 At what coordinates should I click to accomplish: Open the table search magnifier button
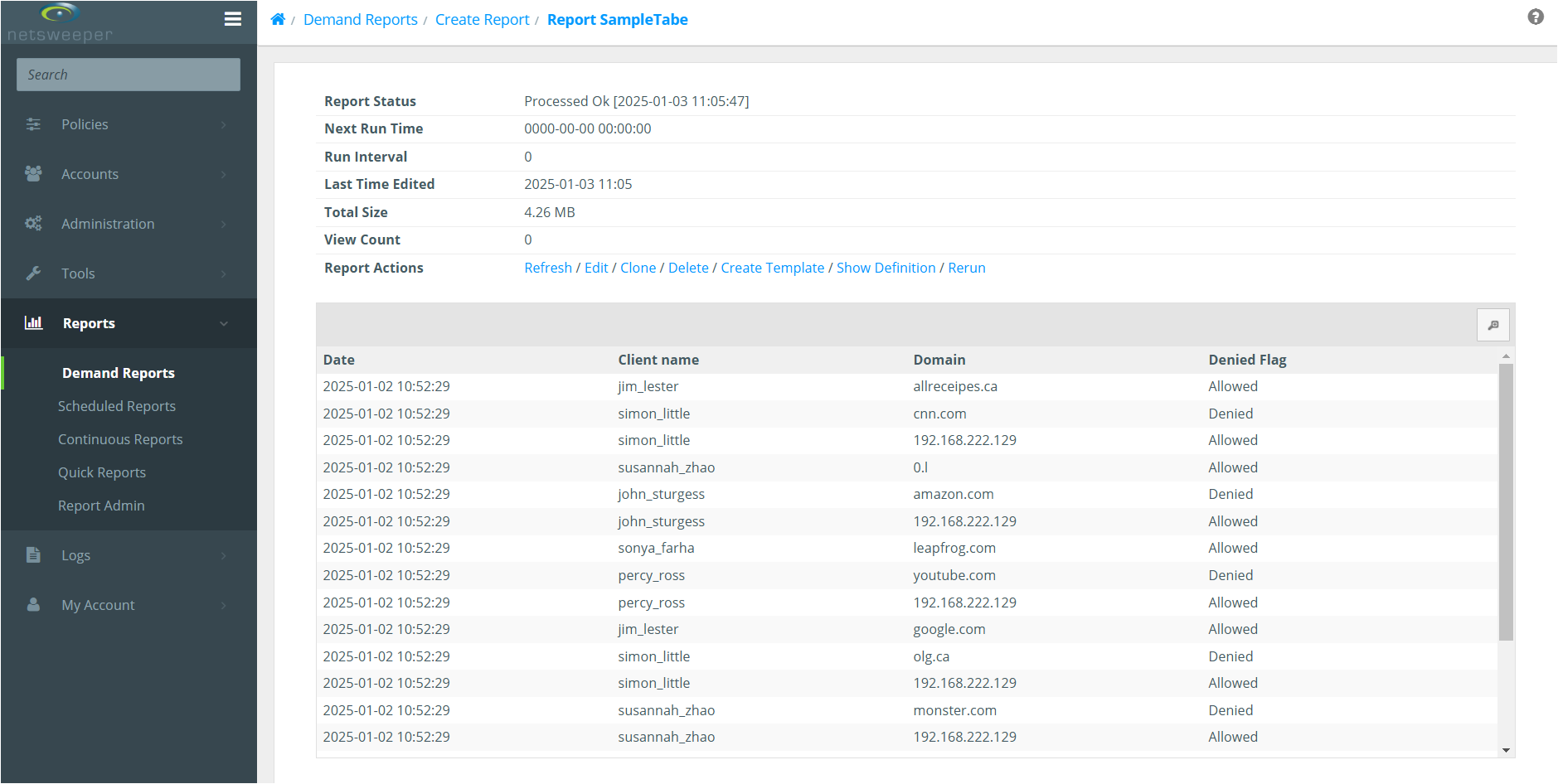1493,325
